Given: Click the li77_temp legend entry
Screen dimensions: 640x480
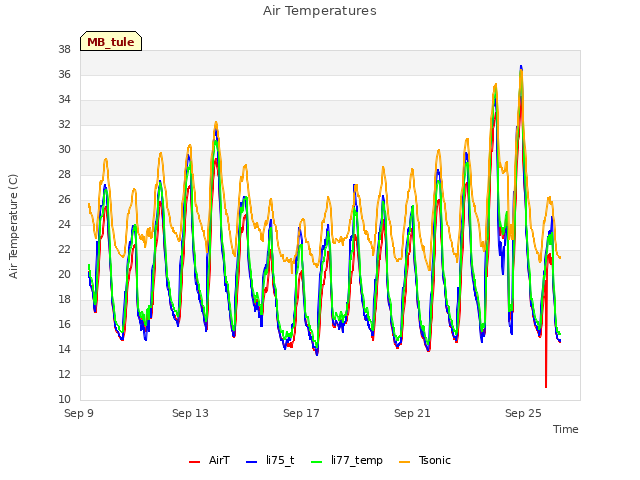Looking at the screenshot, I should pos(347,460).
